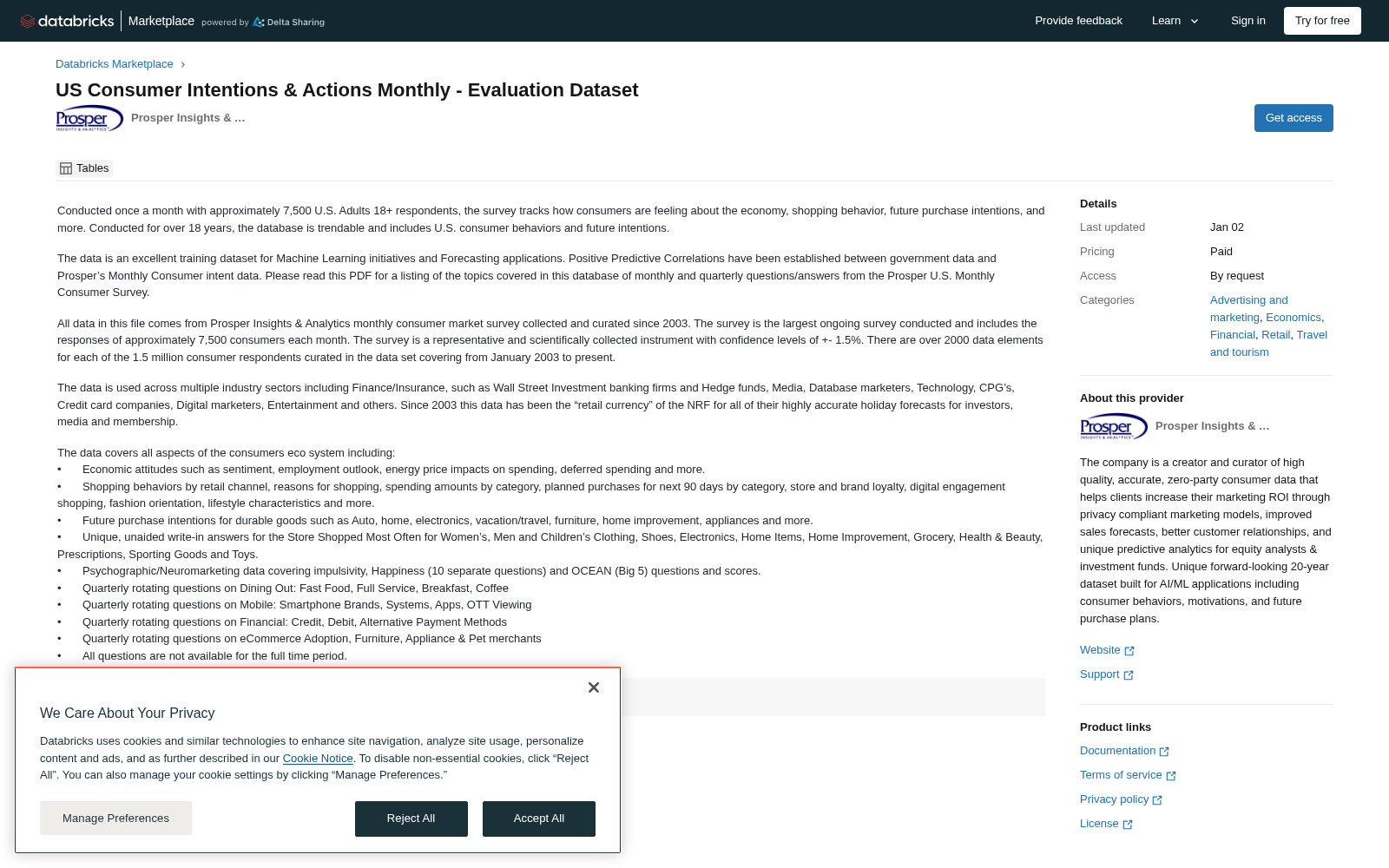Open the provider Website link

[1107, 650]
